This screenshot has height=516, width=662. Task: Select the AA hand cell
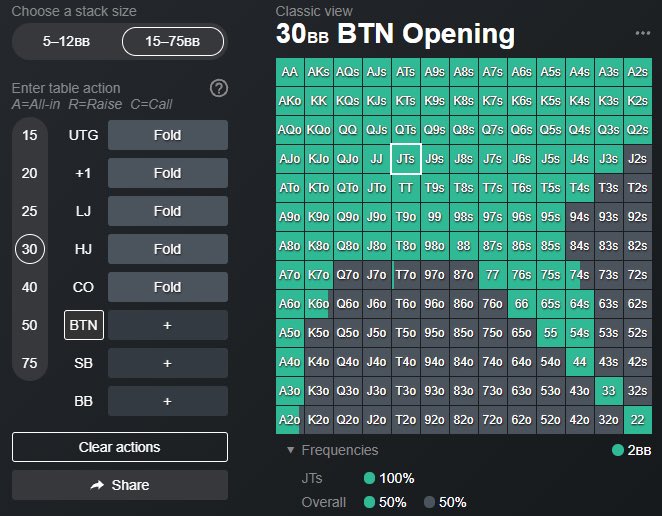(290, 72)
